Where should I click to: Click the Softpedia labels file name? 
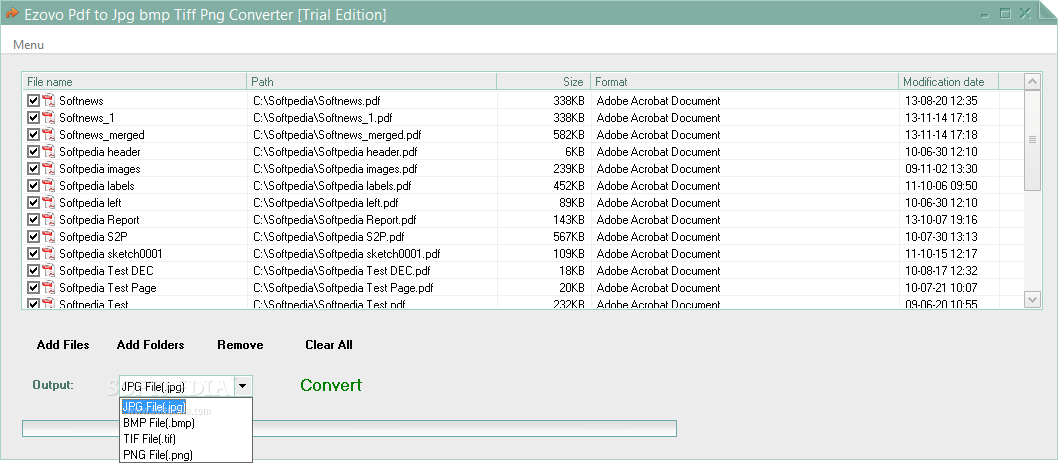click(x=96, y=186)
